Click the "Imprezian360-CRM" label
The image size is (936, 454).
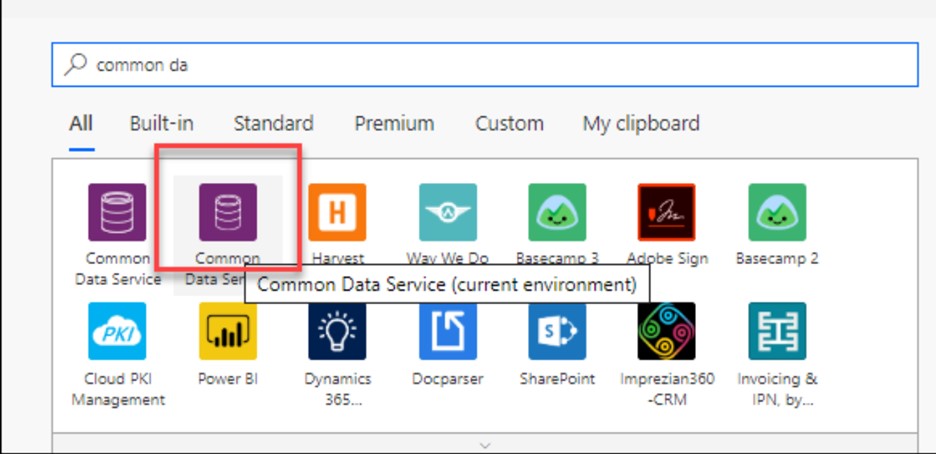tap(667, 389)
